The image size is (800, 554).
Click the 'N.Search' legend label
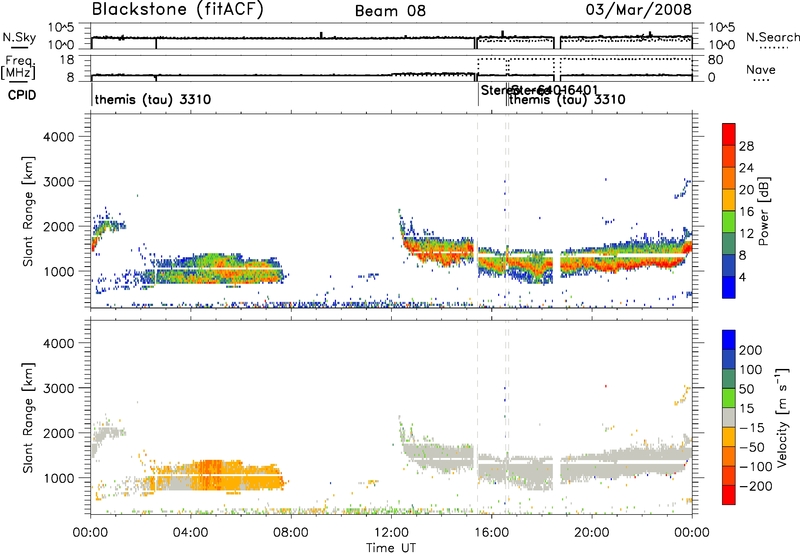point(772,37)
